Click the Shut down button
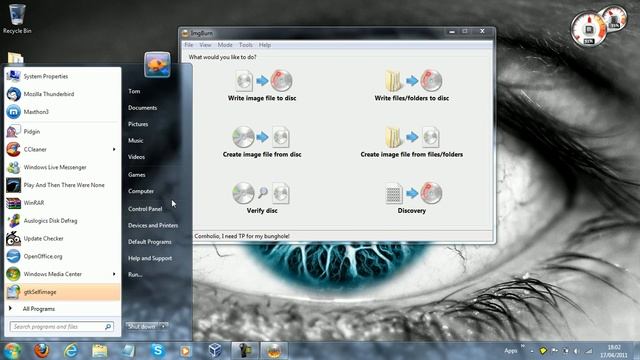Screen dimensions: 640x360 [142, 327]
